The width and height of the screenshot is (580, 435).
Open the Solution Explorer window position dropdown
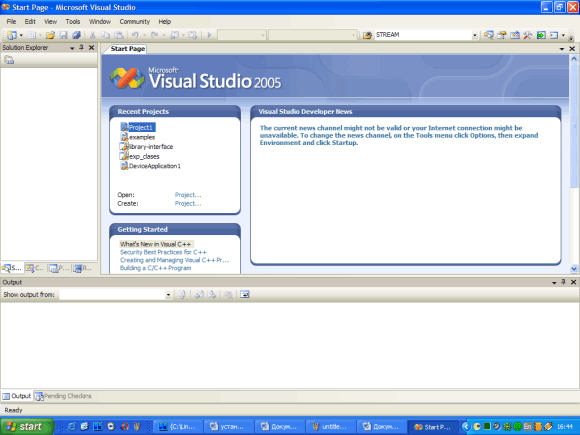(72, 48)
